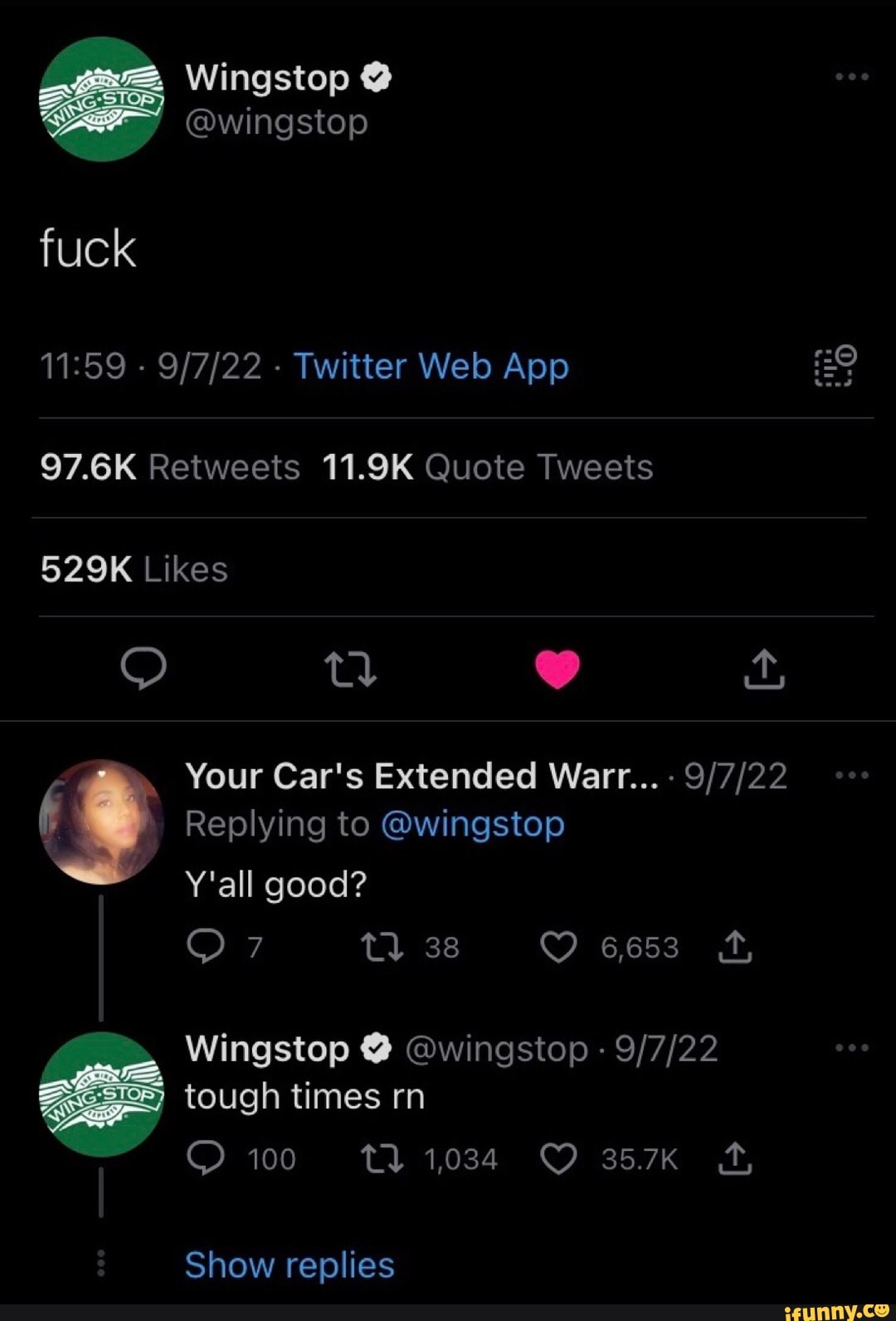
Task: View the 97.6K Retweets list
Action: click(169, 467)
